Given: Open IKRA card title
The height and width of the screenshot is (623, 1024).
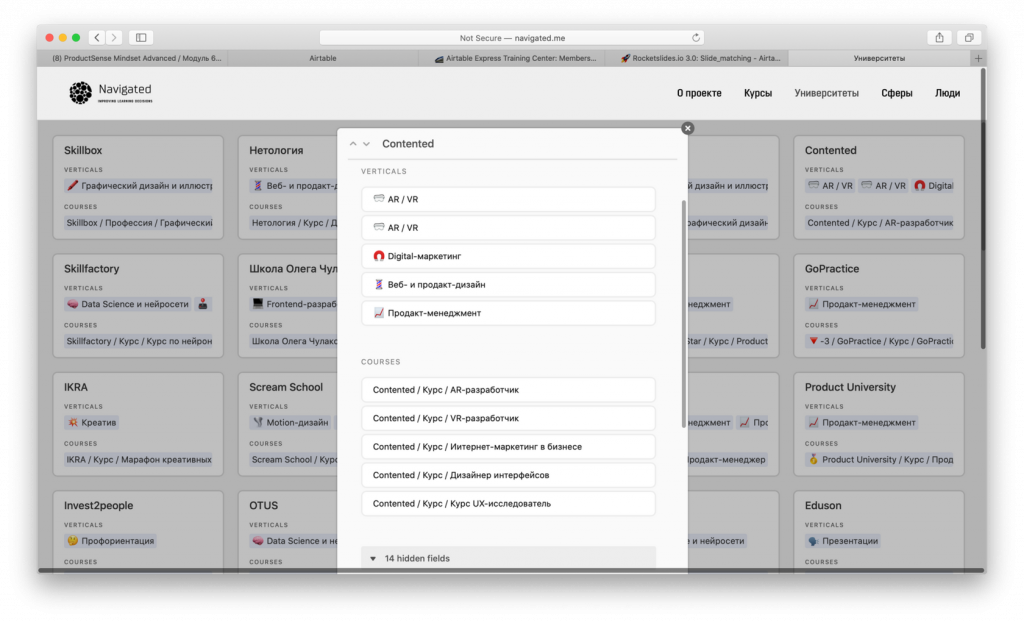Looking at the screenshot, I should coord(76,387).
